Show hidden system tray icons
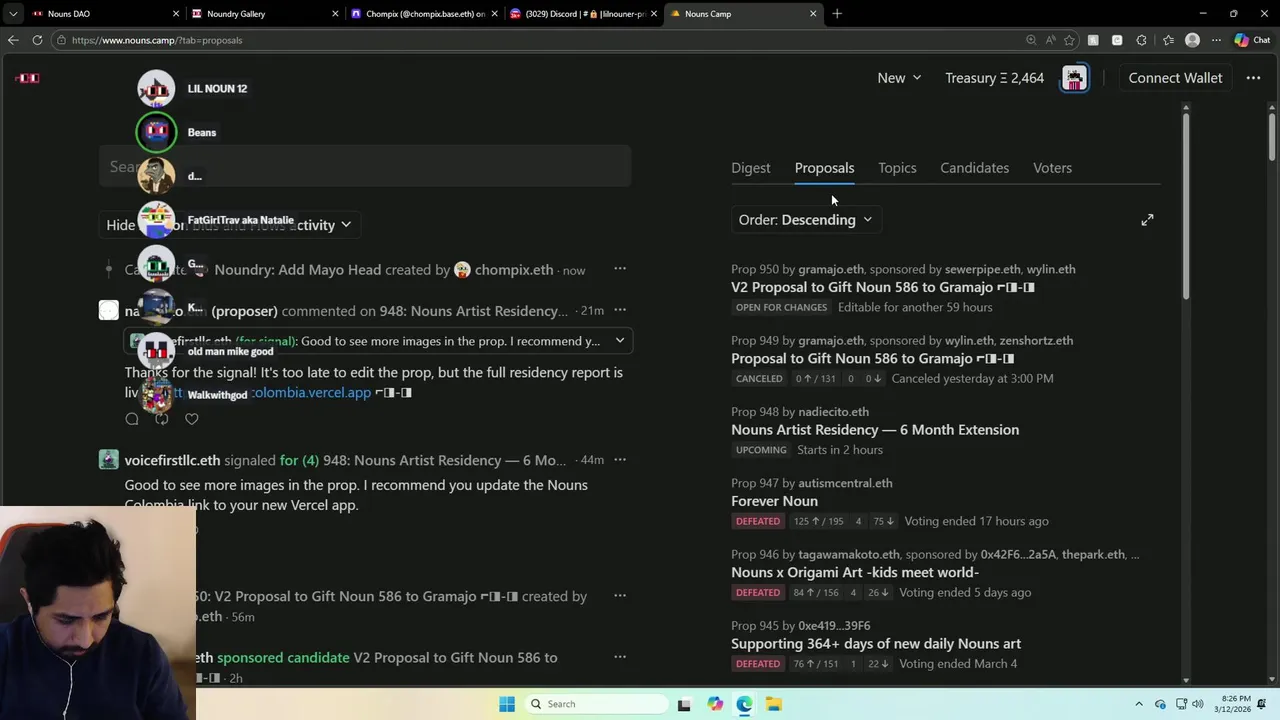The width and height of the screenshot is (1280, 720). coord(1139,704)
